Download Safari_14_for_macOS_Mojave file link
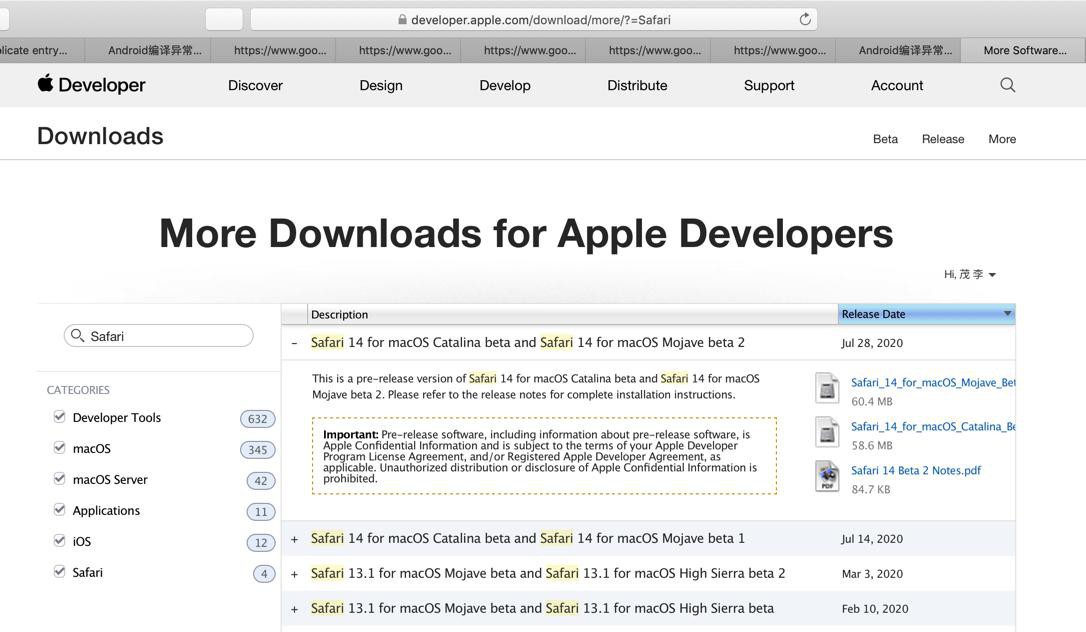1086x632 pixels. pyautogui.click(x=933, y=382)
